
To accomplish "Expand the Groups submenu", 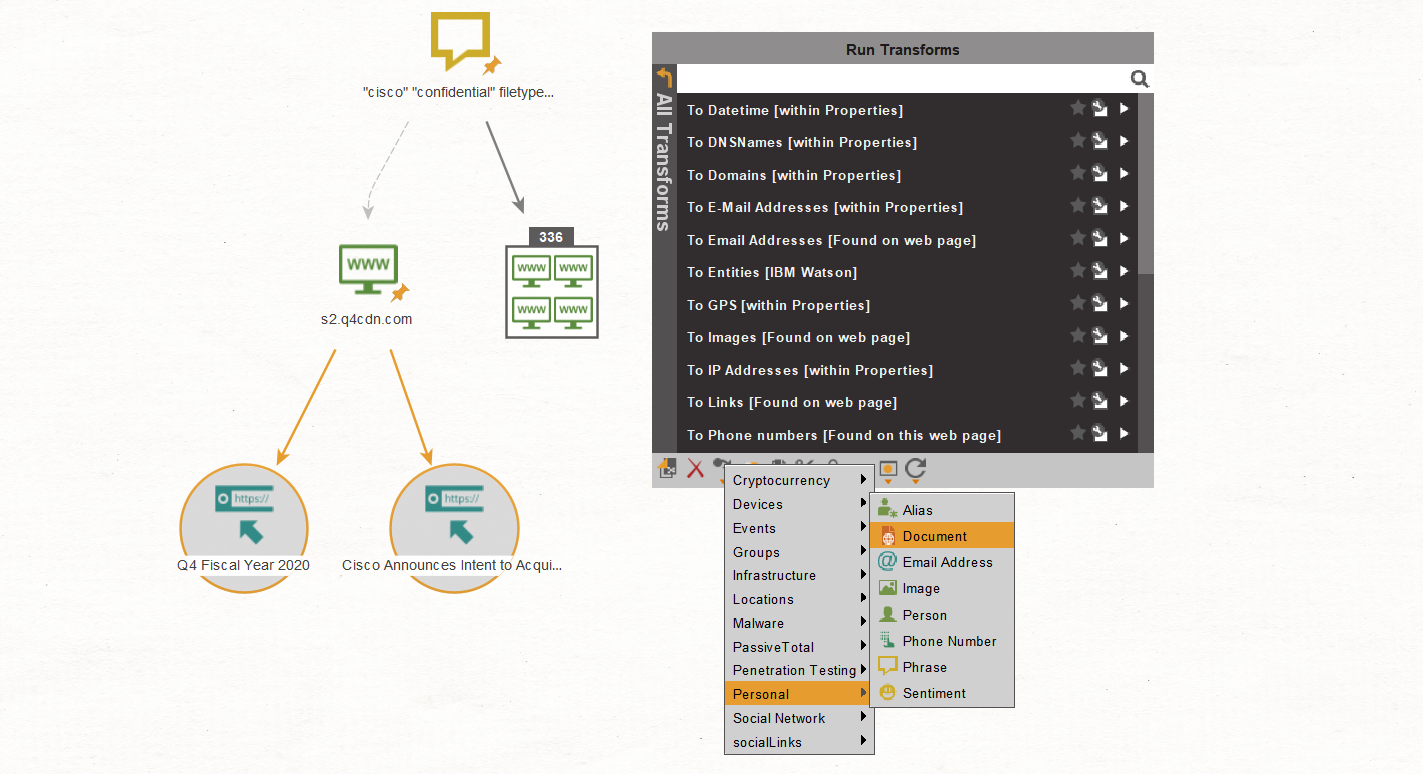I will pyautogui.click(x=799, y=552).
